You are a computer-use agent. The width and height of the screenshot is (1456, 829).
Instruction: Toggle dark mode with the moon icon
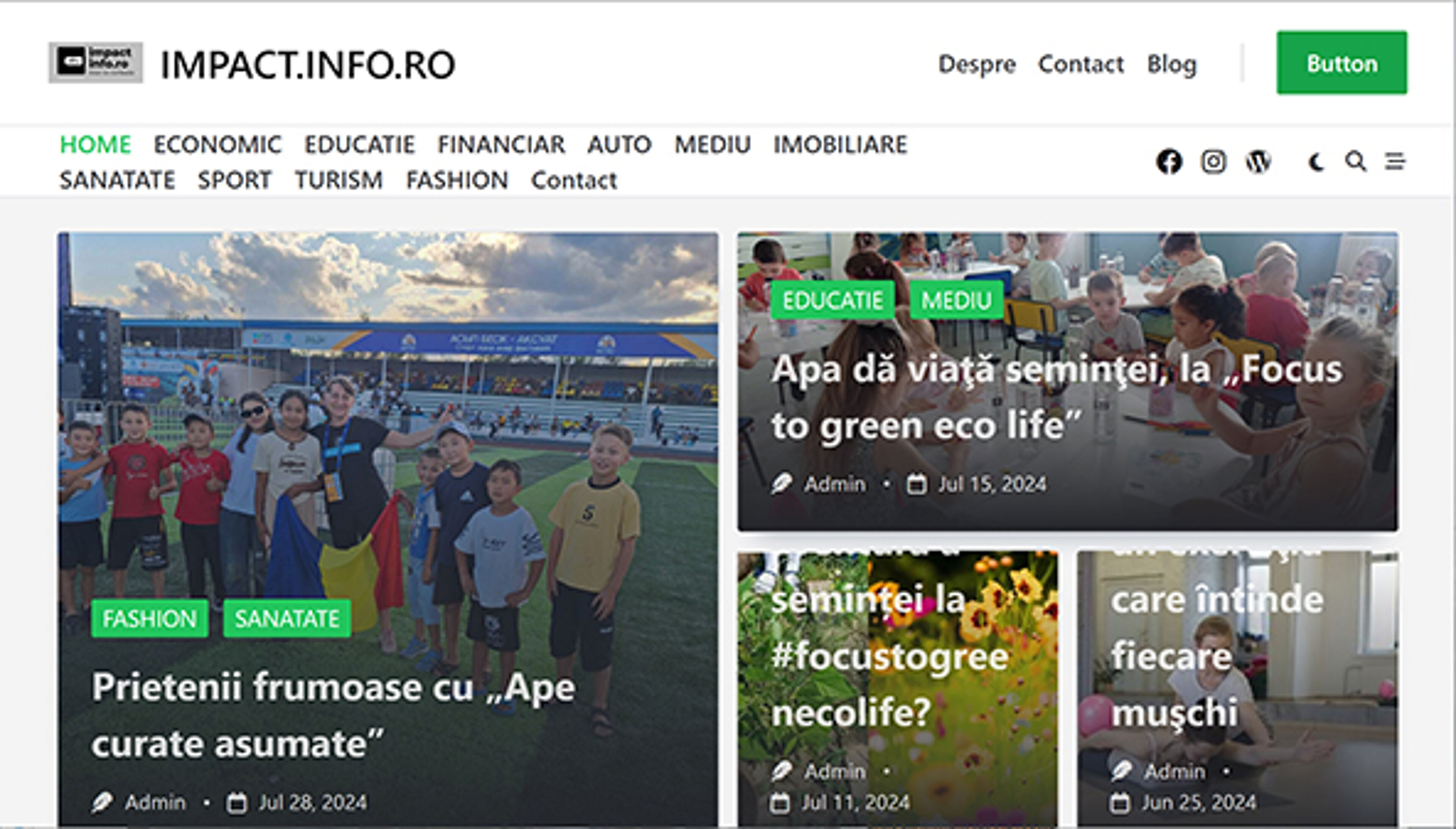(x=1316, y=162)
